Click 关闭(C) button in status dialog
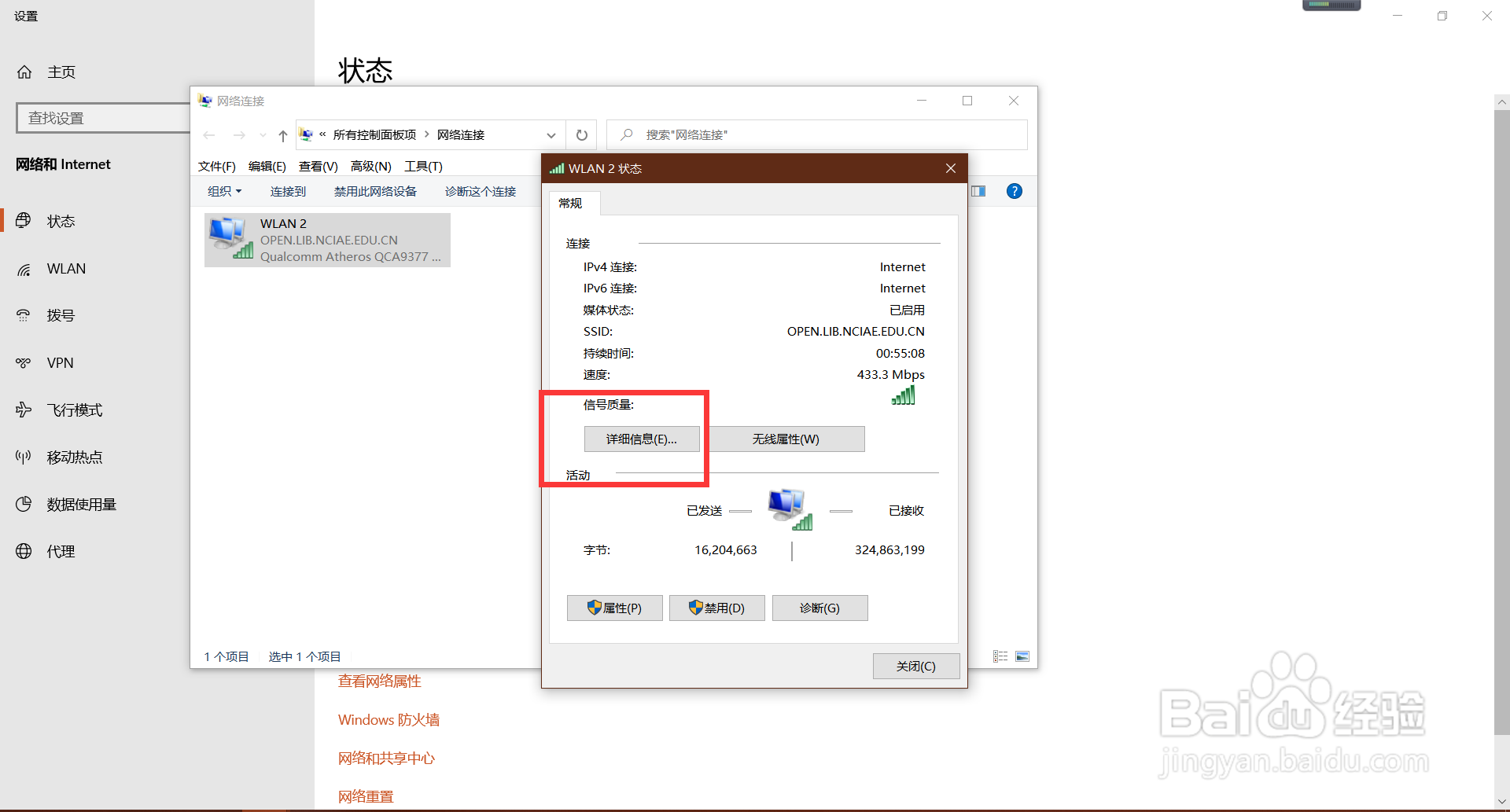This screenshot has height=812, width=1510. pos(916,666)
